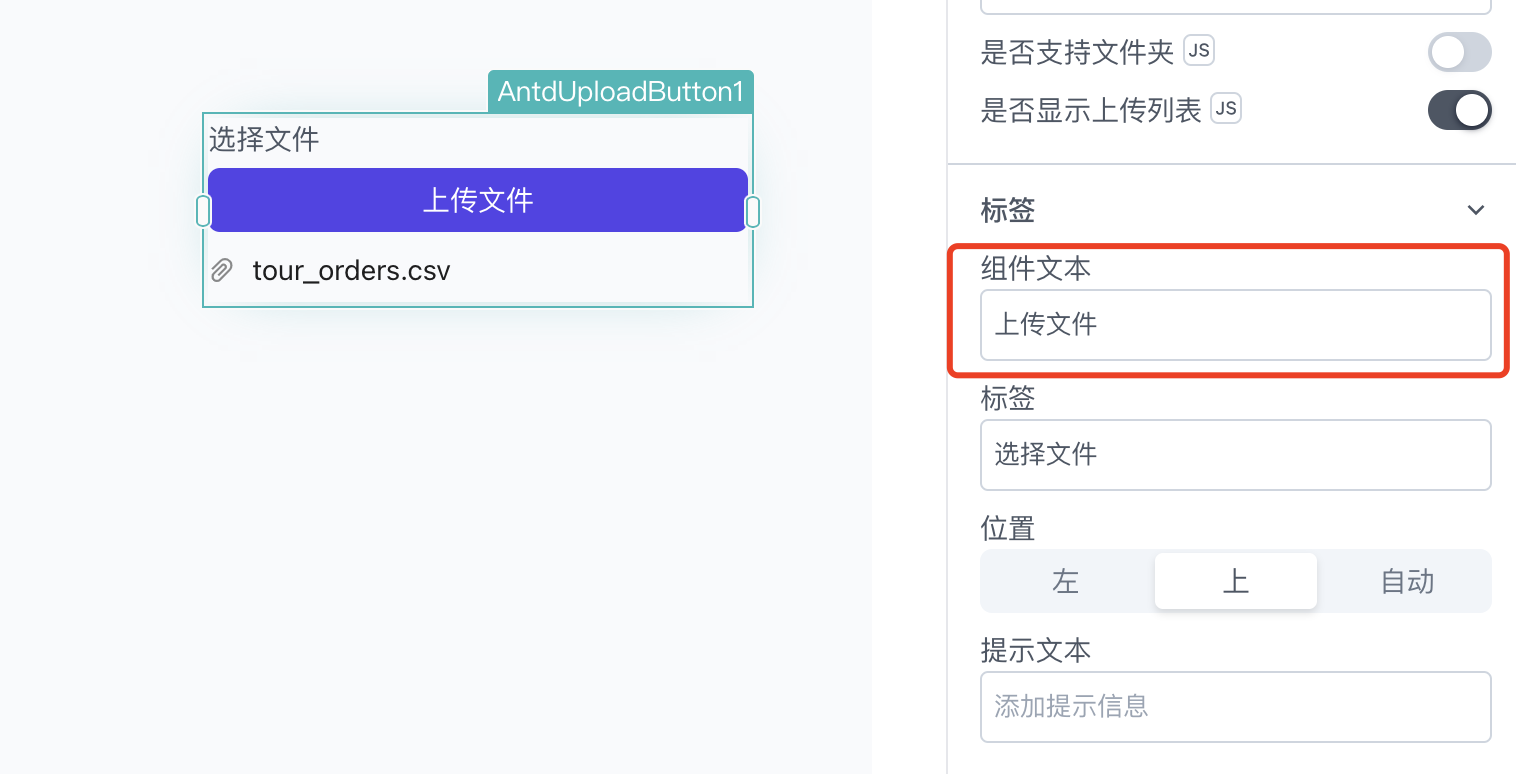1516x774 pixels.
Task: Select the 自动 position option
Action: click(1407, 581)
